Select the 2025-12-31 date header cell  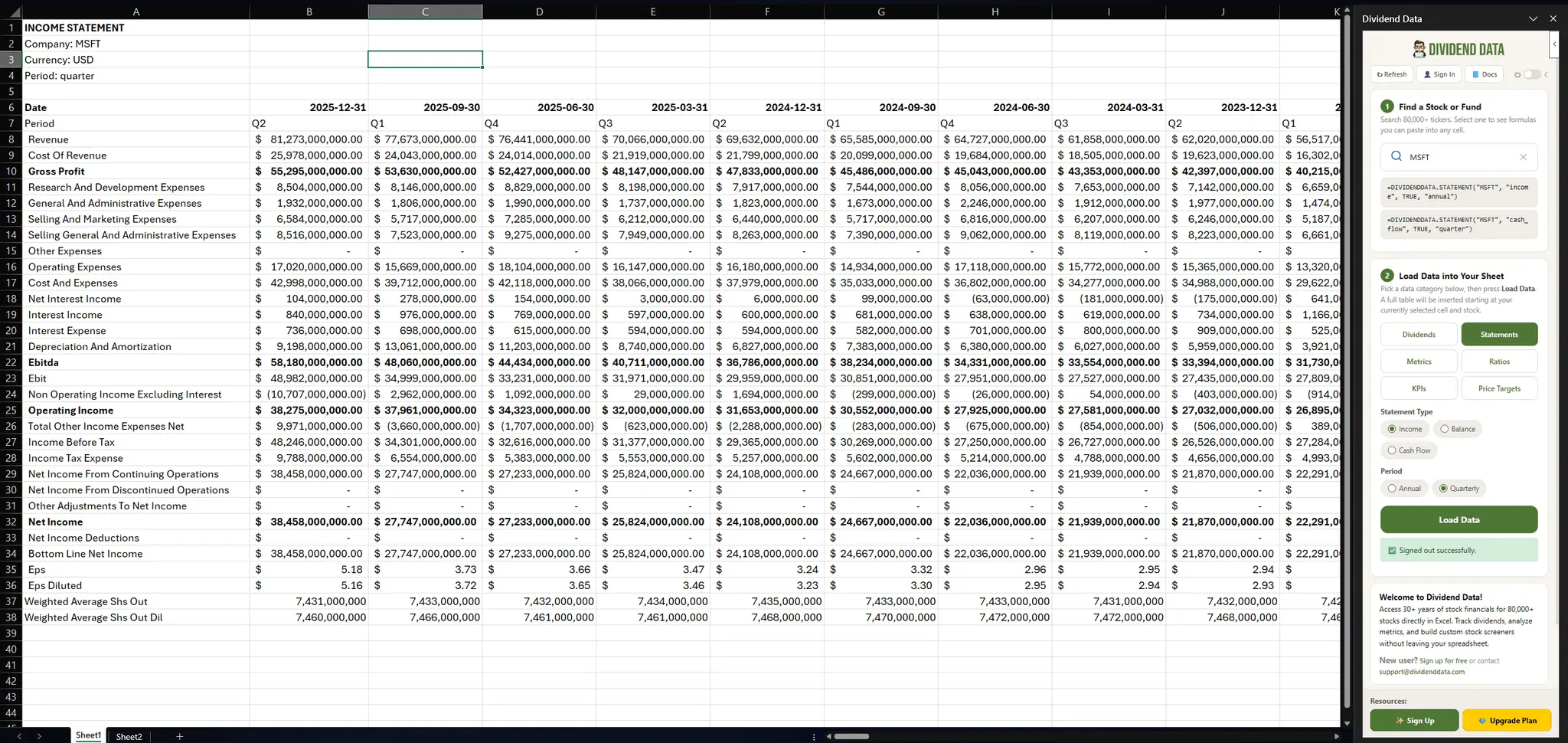click(309, 107)
